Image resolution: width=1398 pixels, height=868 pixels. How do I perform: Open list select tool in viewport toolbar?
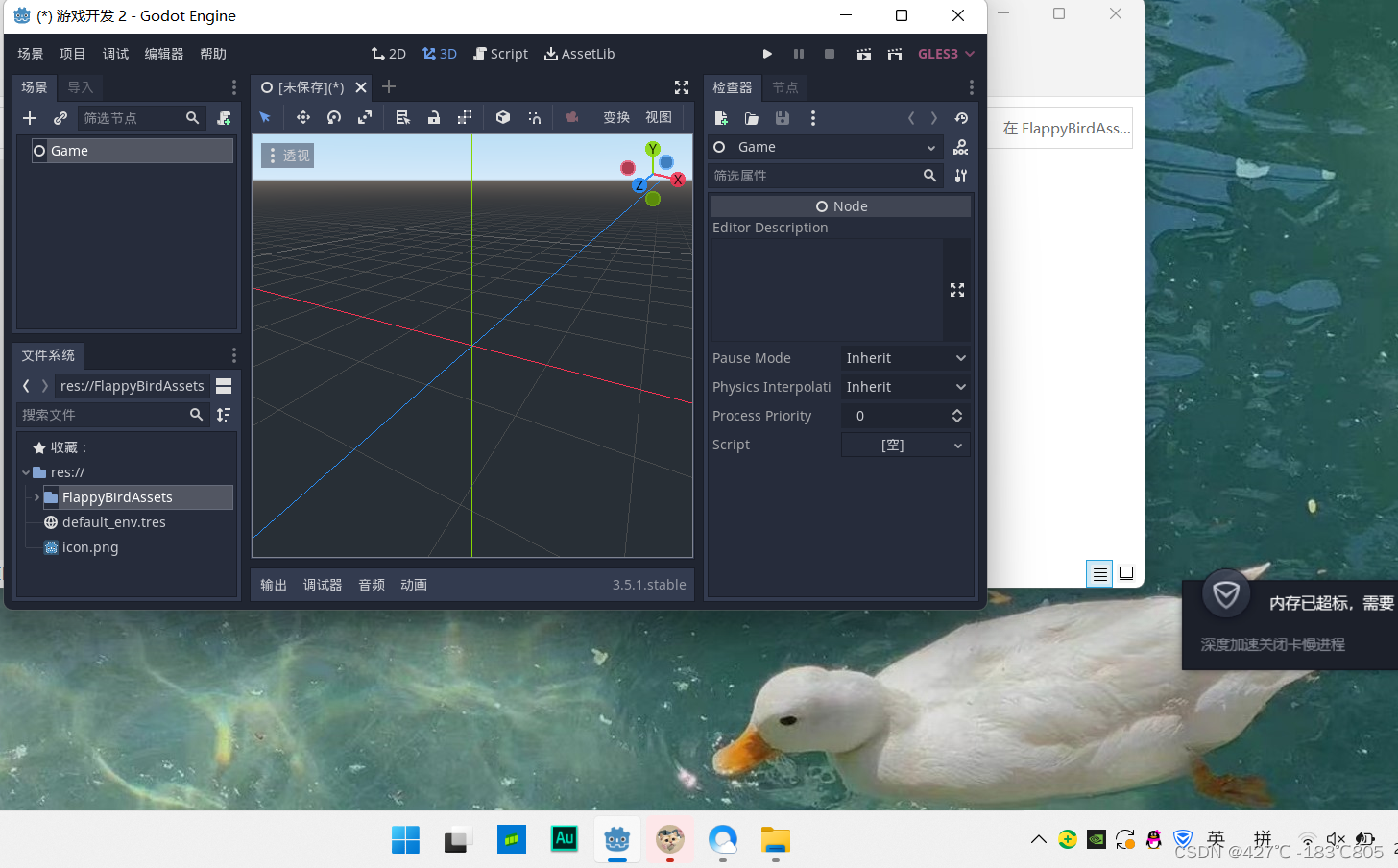(x=403, y=117)
